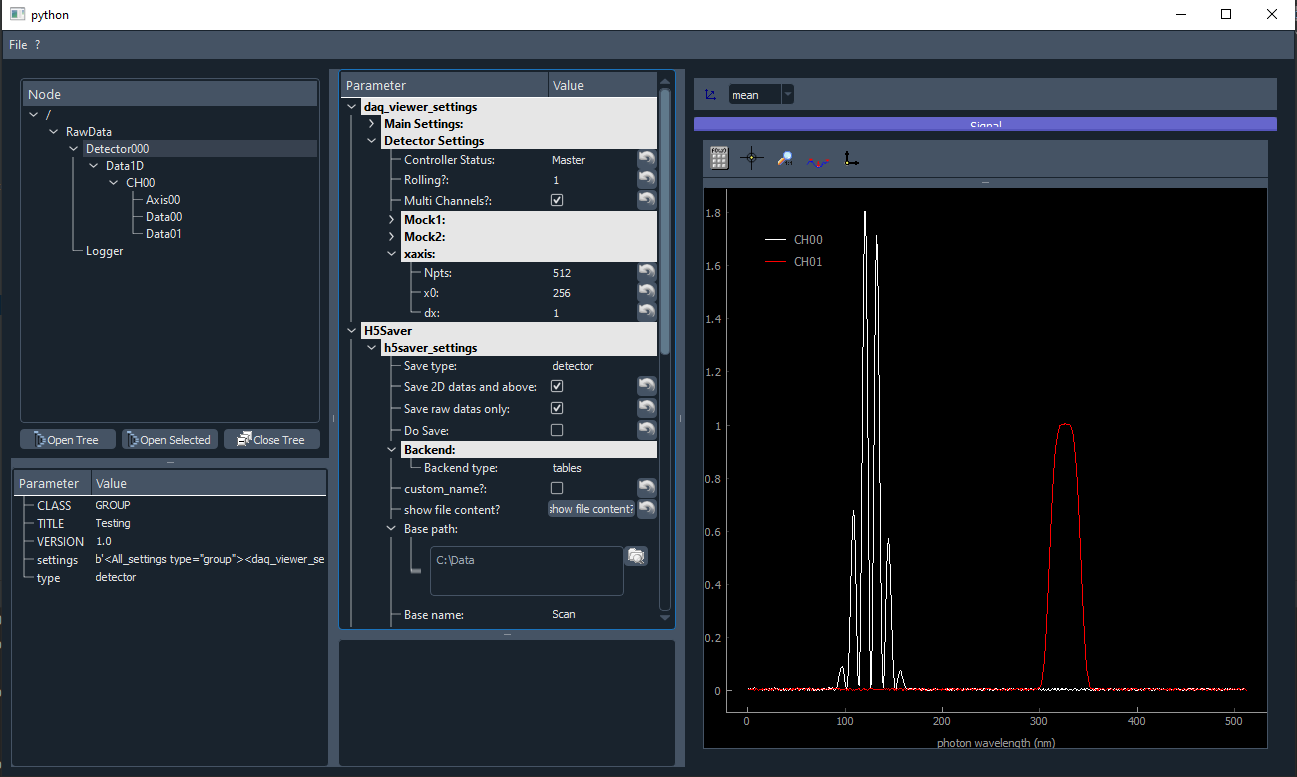This screenshot has height=777, width=1297.
Task: Reset Controller Status value with its revert arrow
Action: pyautogui.click(x=647, y=159)
